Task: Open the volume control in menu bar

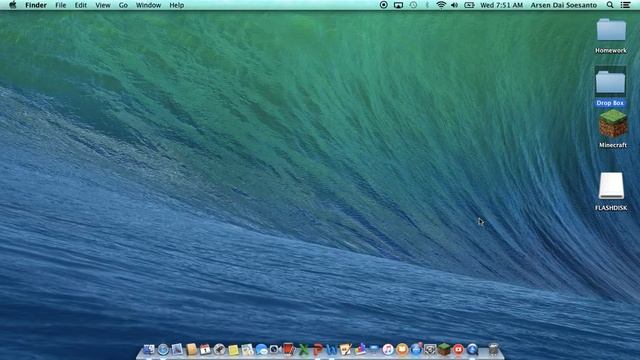Action: [454, 5]
